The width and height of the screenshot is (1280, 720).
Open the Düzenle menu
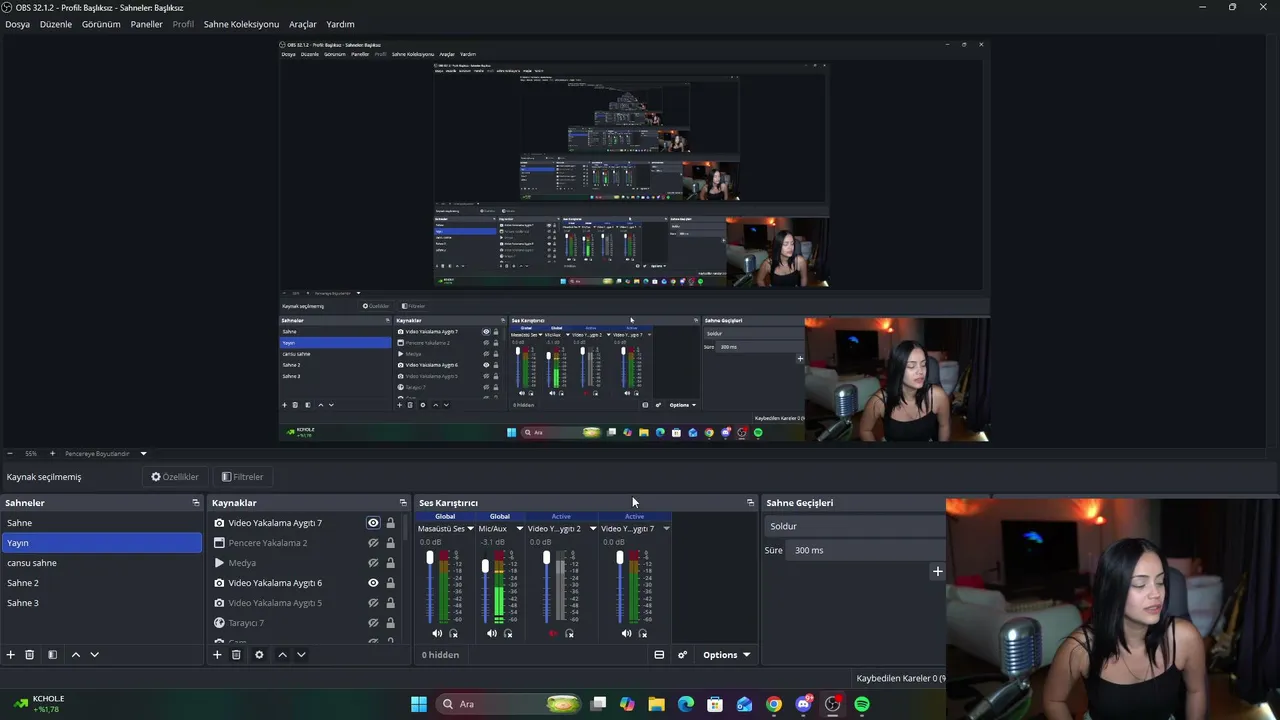point(56,24)
